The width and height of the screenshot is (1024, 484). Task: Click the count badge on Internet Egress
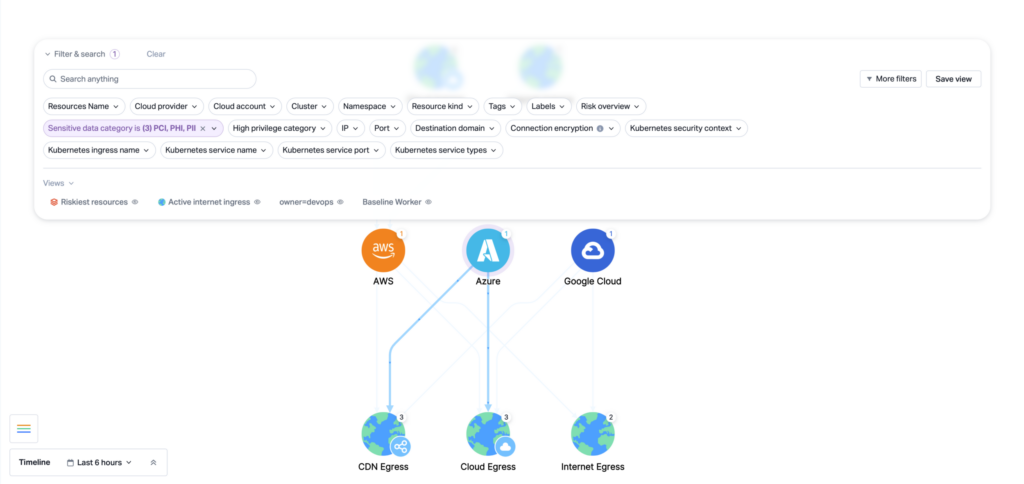(610, 417)
